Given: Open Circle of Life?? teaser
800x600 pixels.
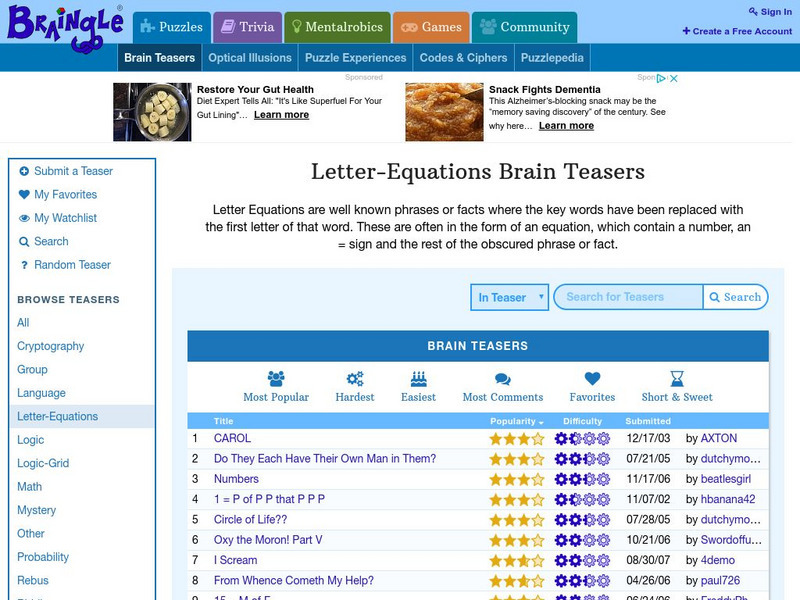Looking at the screenshot, I should (251, 519).
